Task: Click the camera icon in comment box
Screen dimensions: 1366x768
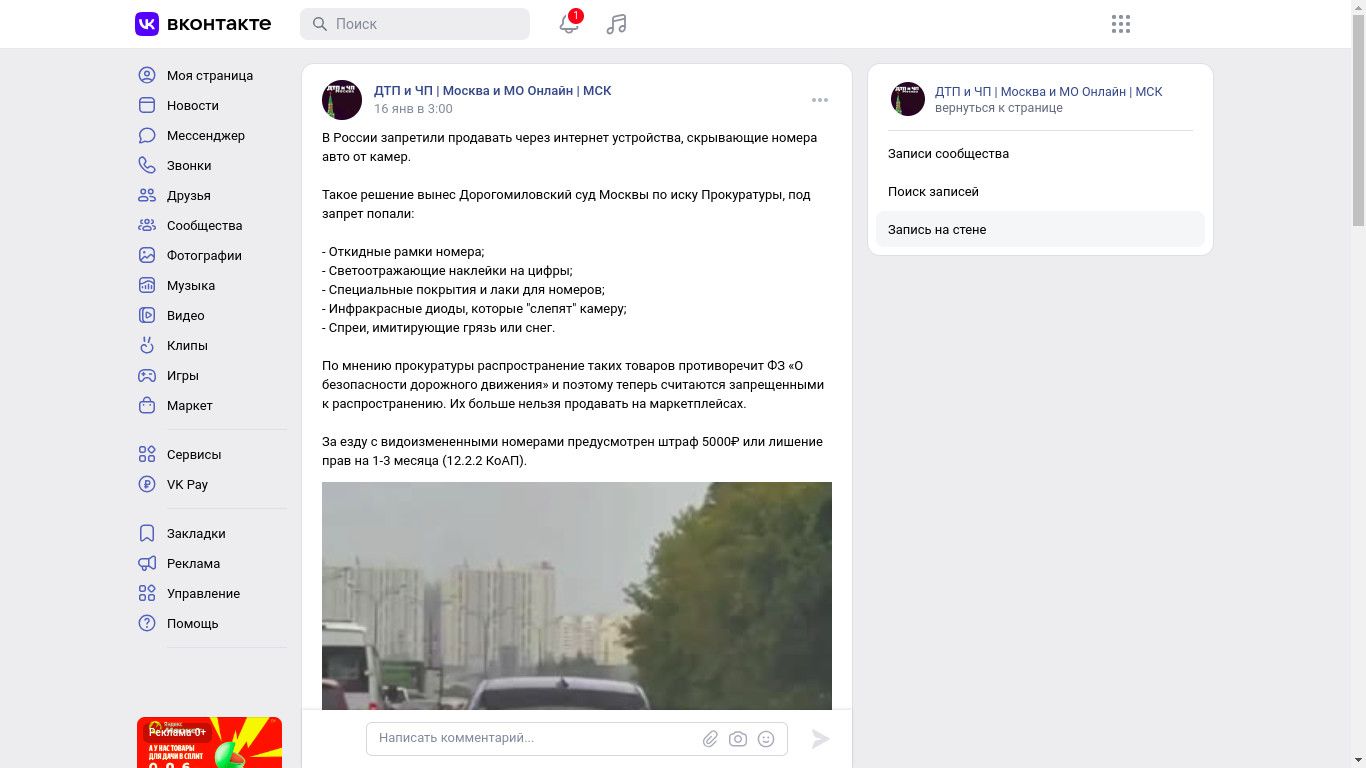Action: [x=738, y=739]
